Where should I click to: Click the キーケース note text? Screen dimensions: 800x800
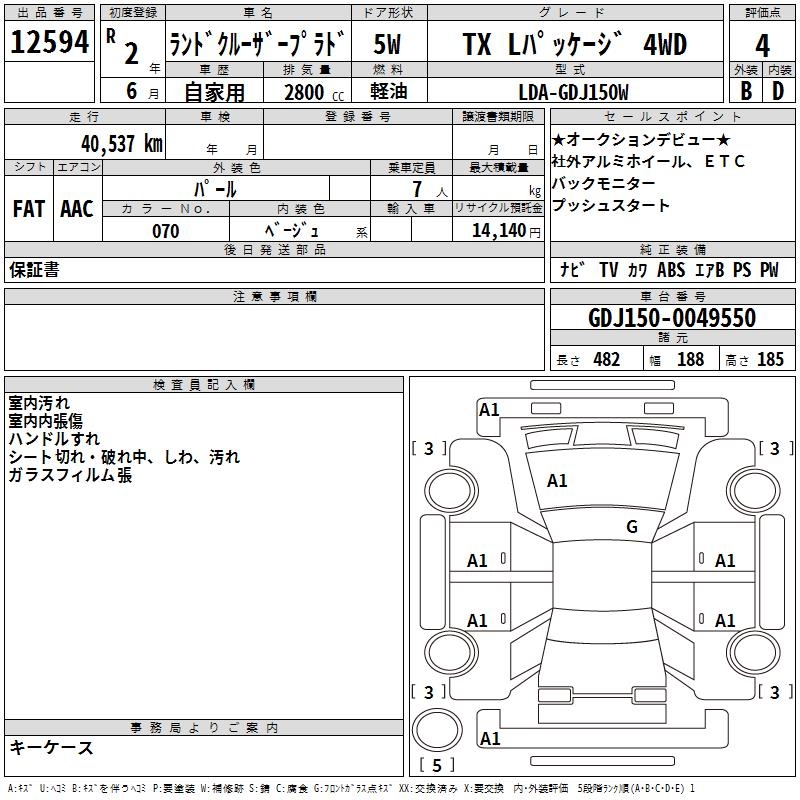[x=52, y=748]
